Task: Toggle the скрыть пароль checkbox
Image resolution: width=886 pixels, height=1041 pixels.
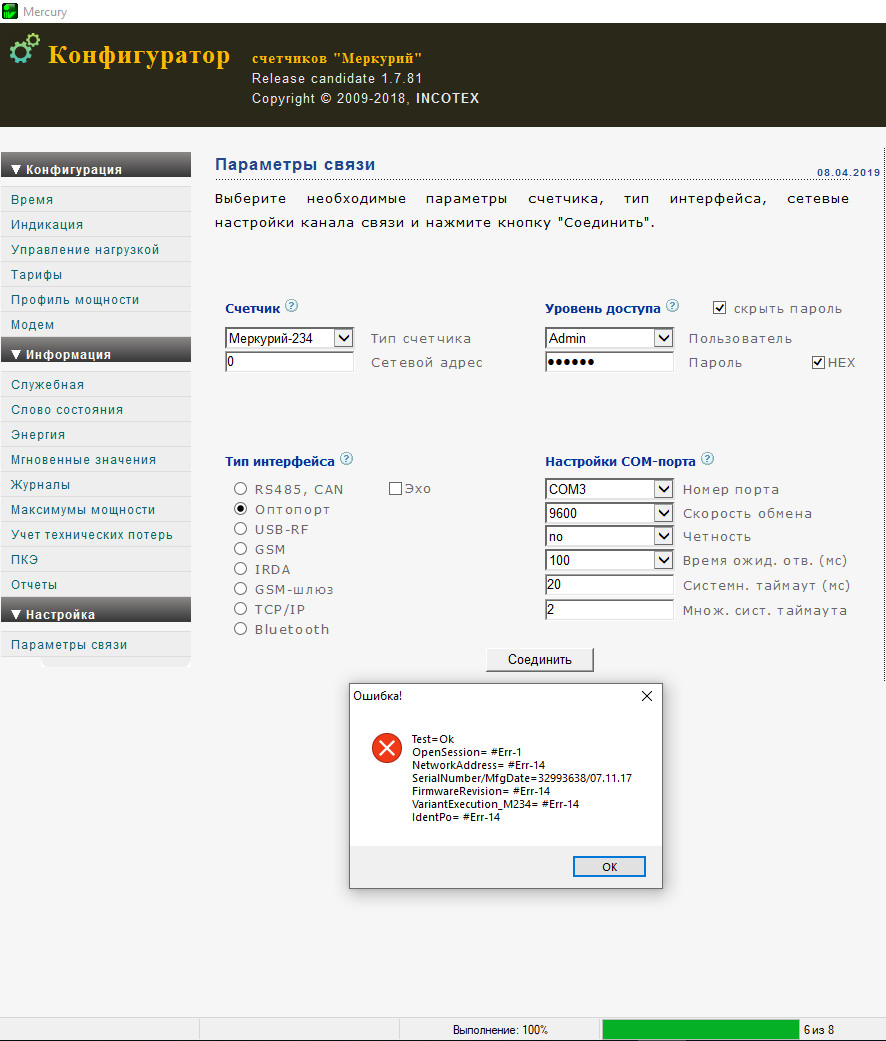Action: [x=719, y=307]
